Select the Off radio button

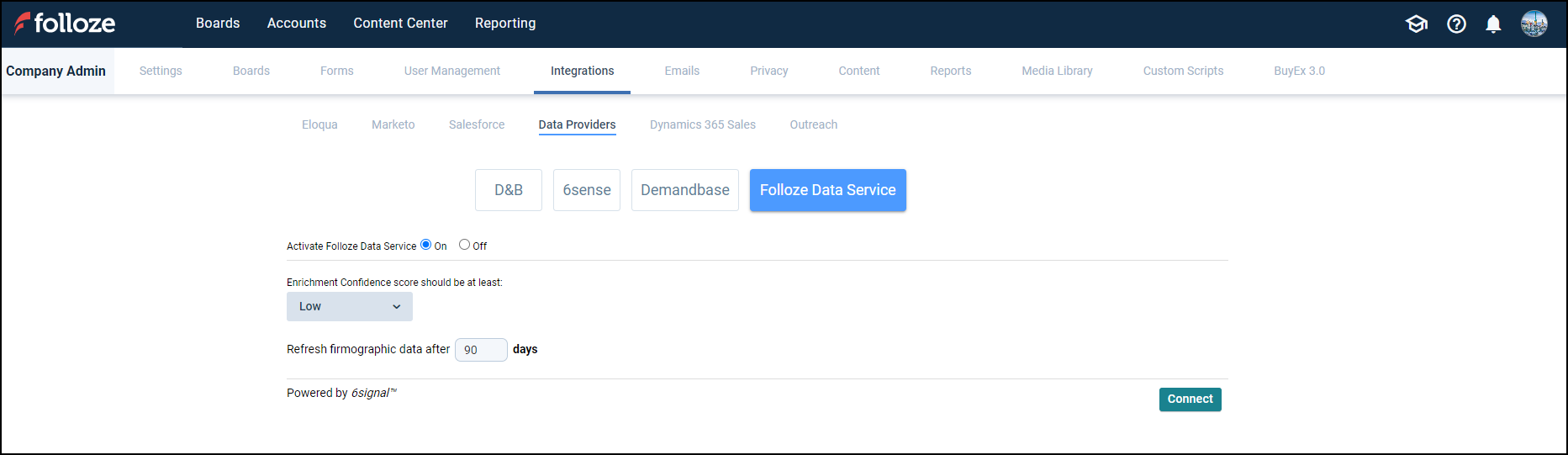tap(464, 245)
